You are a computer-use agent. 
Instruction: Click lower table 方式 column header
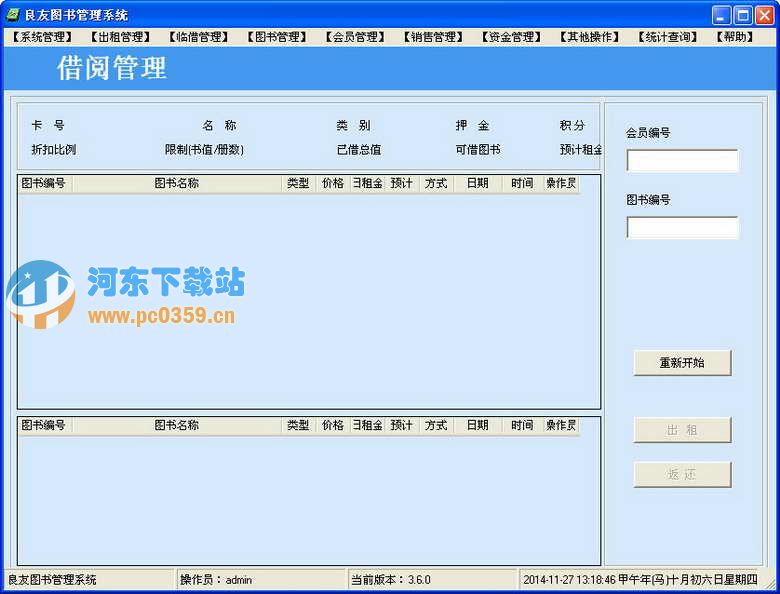click(x=436, y=425)
